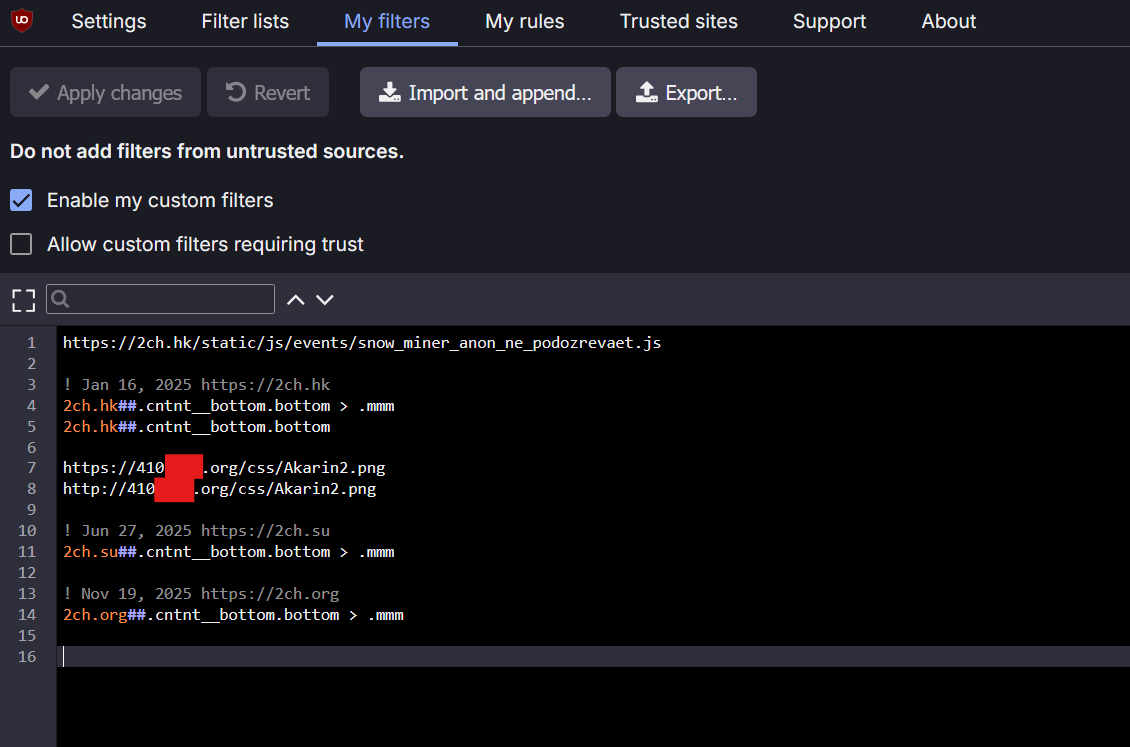Screen dimensions: 1130x747
Task: Click the untrusted sources warning text
Action: click(x=207, y=151)
